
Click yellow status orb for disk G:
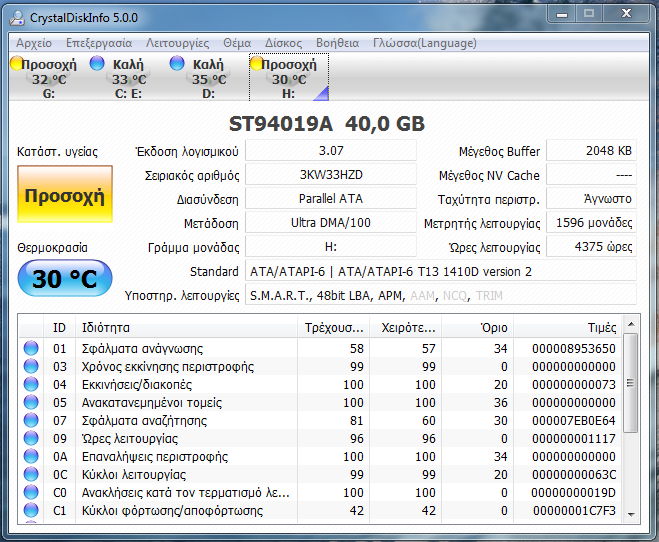tap(17, 64)
